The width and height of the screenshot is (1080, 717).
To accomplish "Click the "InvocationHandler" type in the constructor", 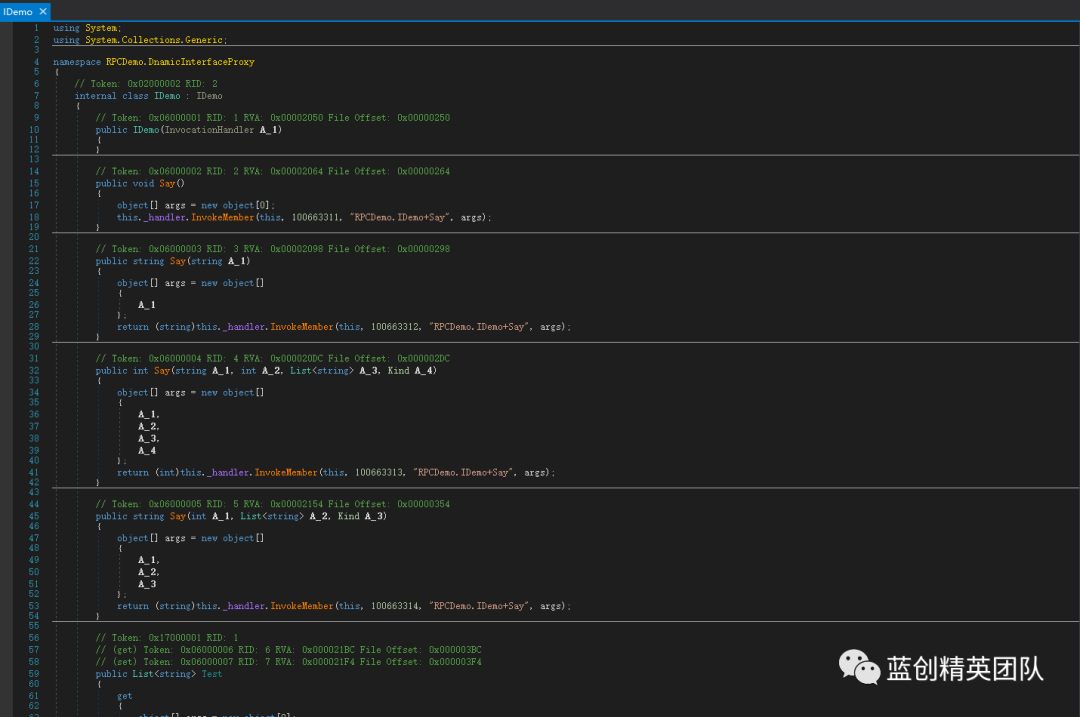I will point(209,129).
